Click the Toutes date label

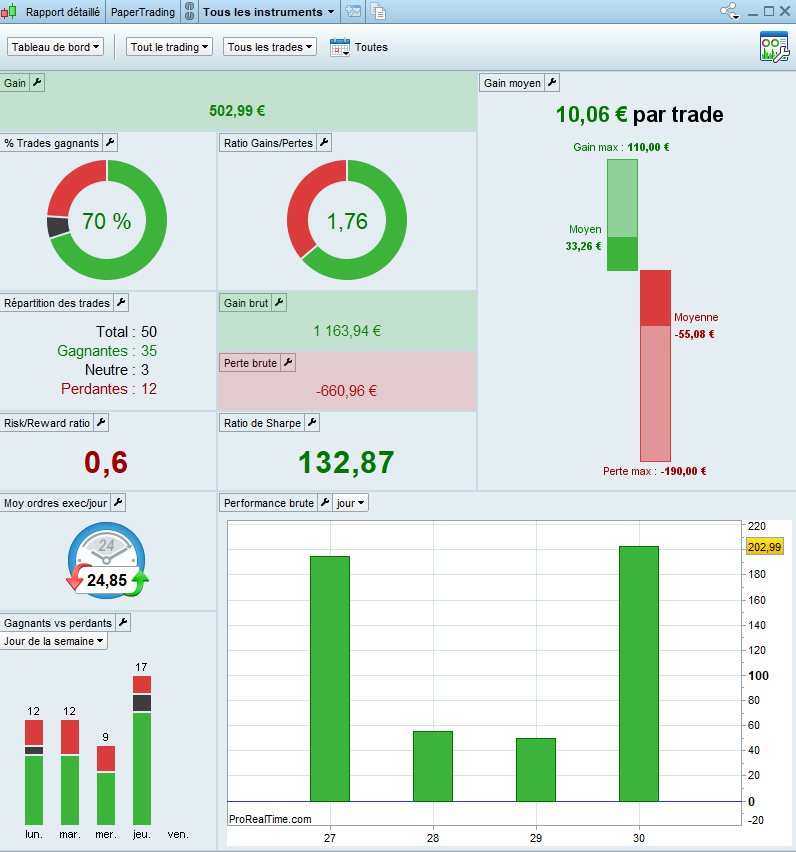click(x=371, y=47)
